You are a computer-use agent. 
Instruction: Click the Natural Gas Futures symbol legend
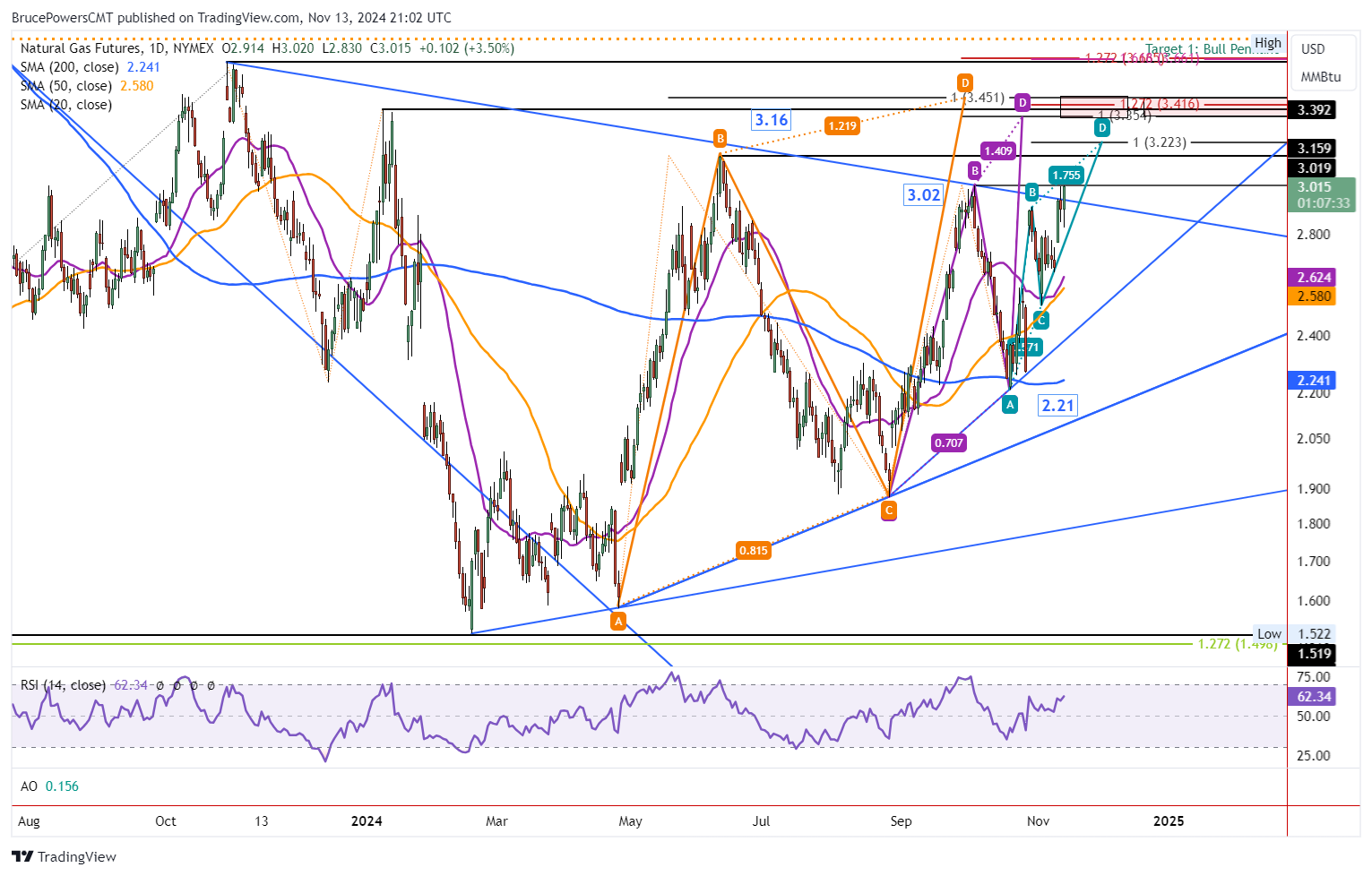(117, 48)
